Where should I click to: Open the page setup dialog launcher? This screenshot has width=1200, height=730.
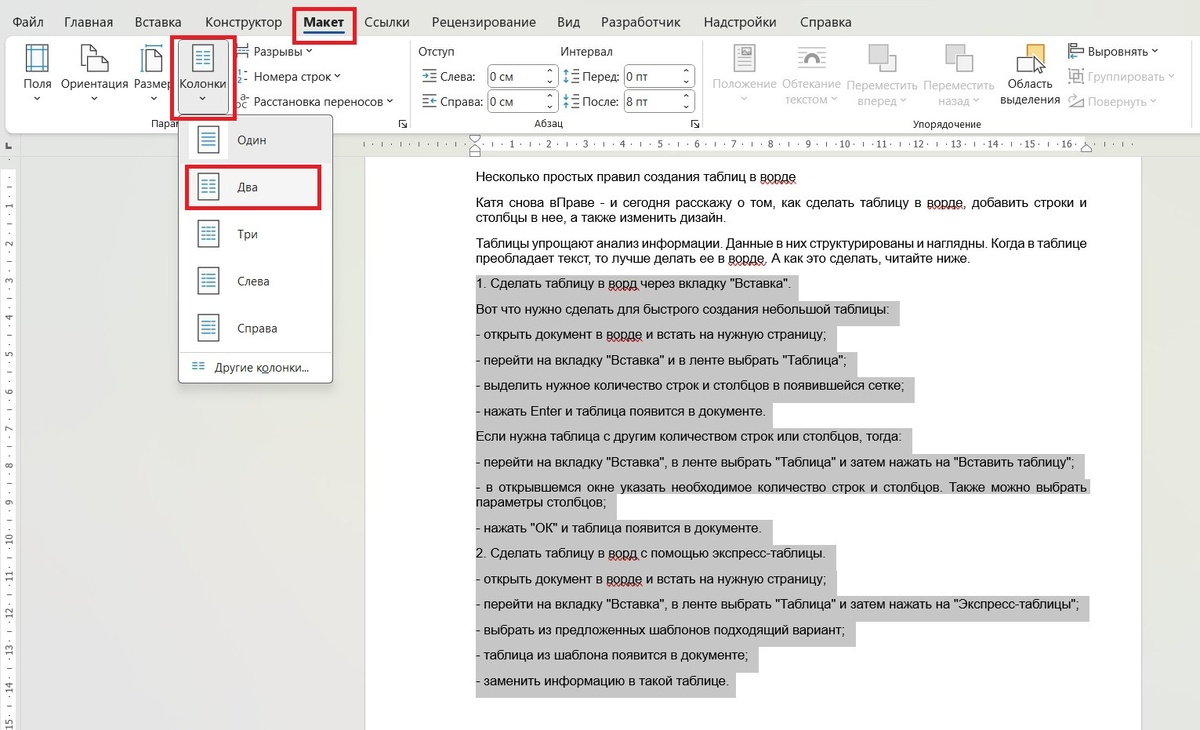(402, 124)
